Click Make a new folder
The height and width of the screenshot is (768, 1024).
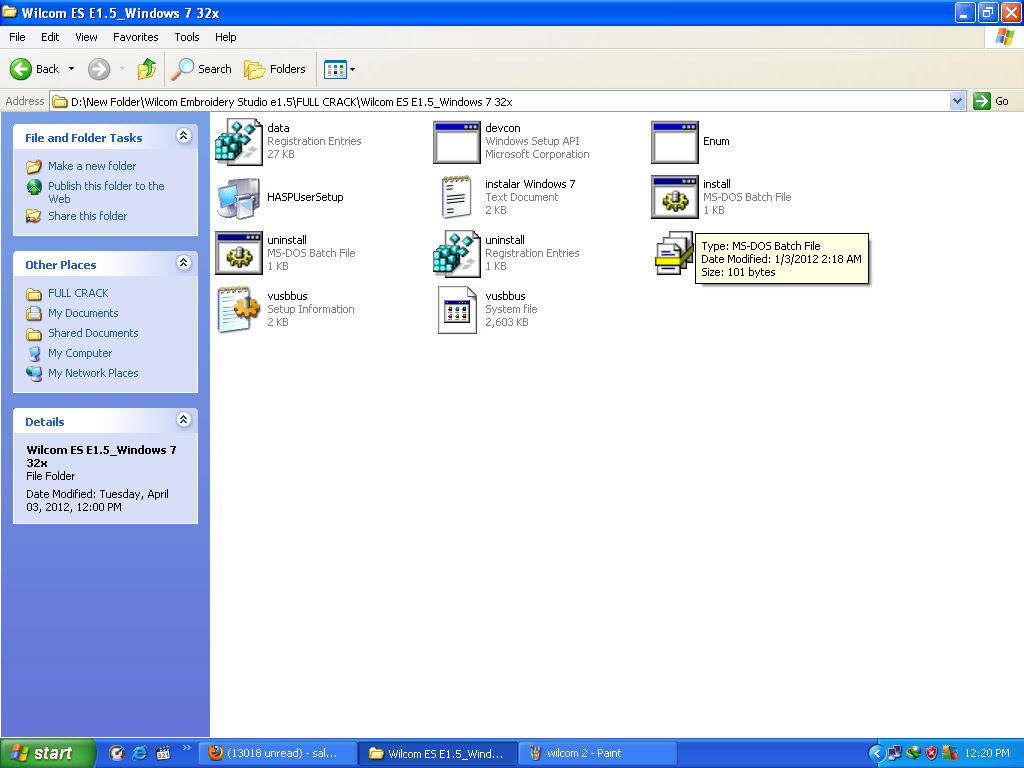[x=92, y=166]
